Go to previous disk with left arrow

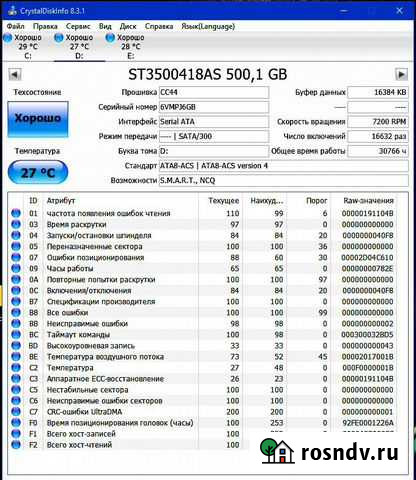[x=15, y=74]
